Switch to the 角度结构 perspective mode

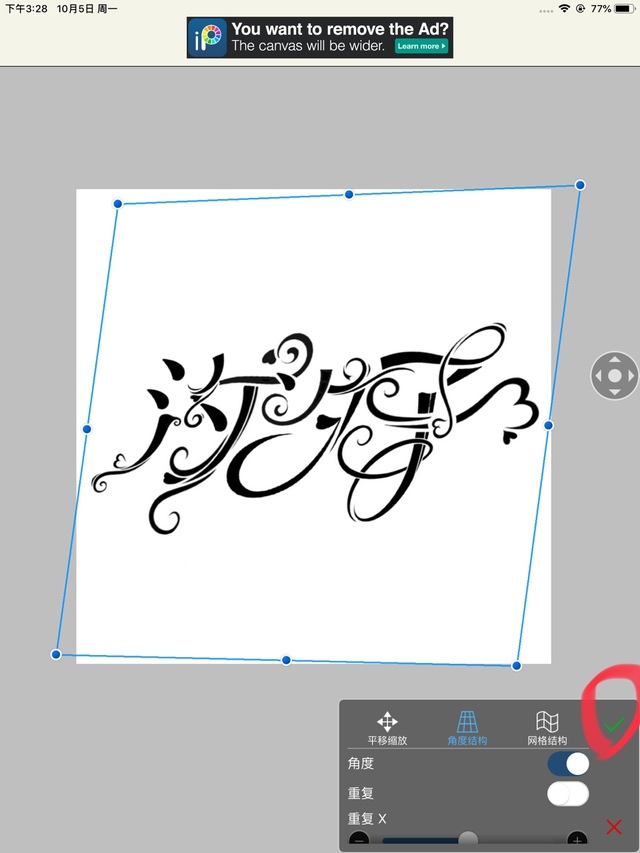tap(467, 727)
